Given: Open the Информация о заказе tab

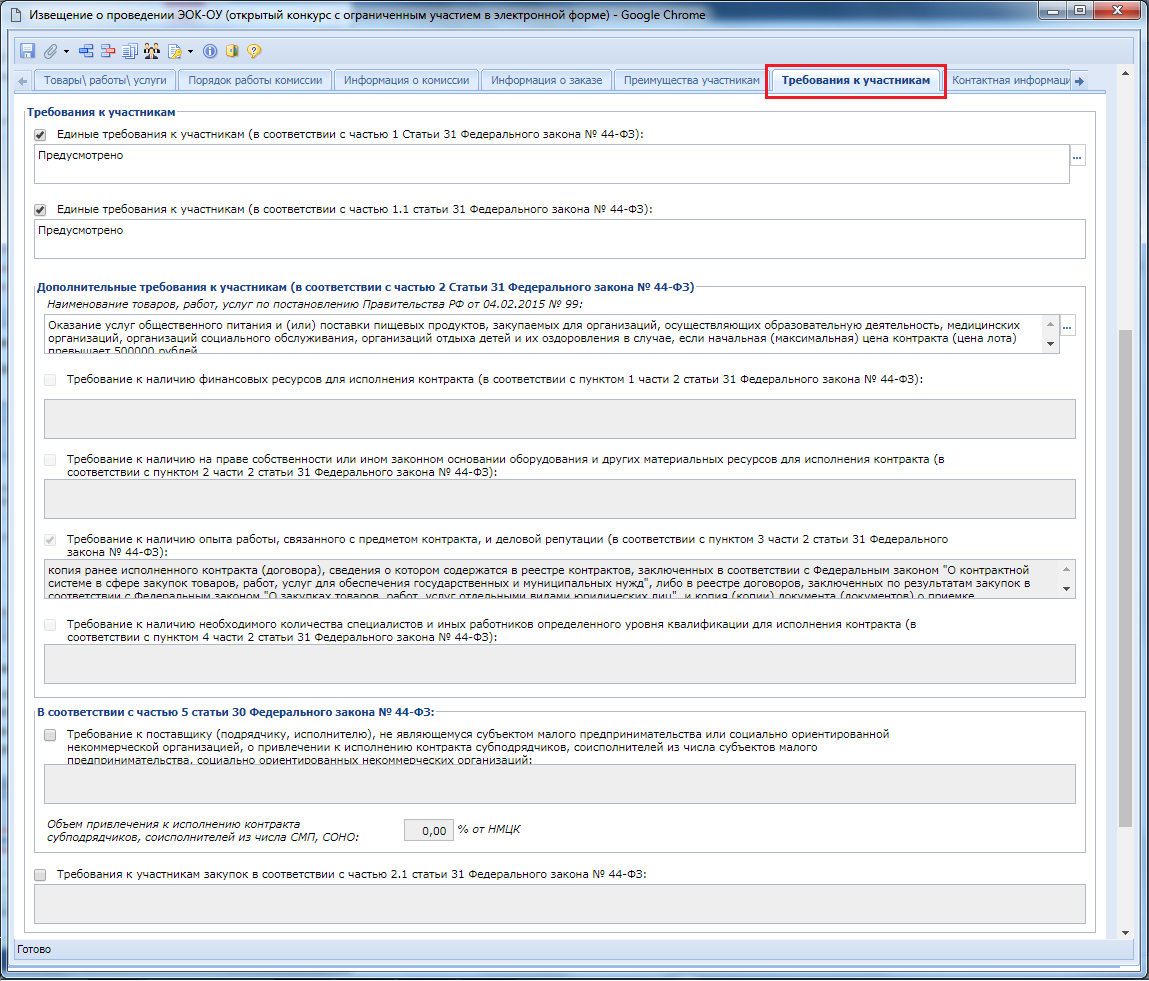Looking at the screenshot, I should pyautogui.click(x=547, y=80).
